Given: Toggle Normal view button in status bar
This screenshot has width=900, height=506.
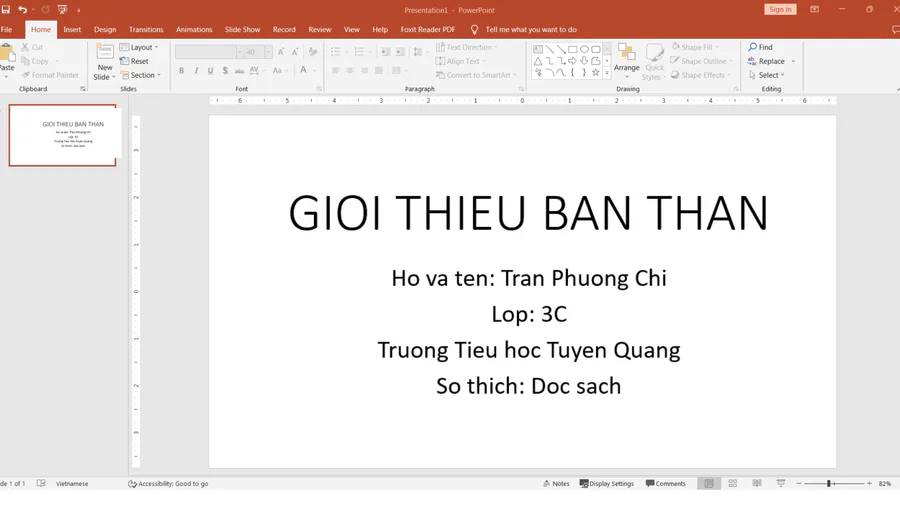Looking at the screenshot, I should (x=709, y=483).
